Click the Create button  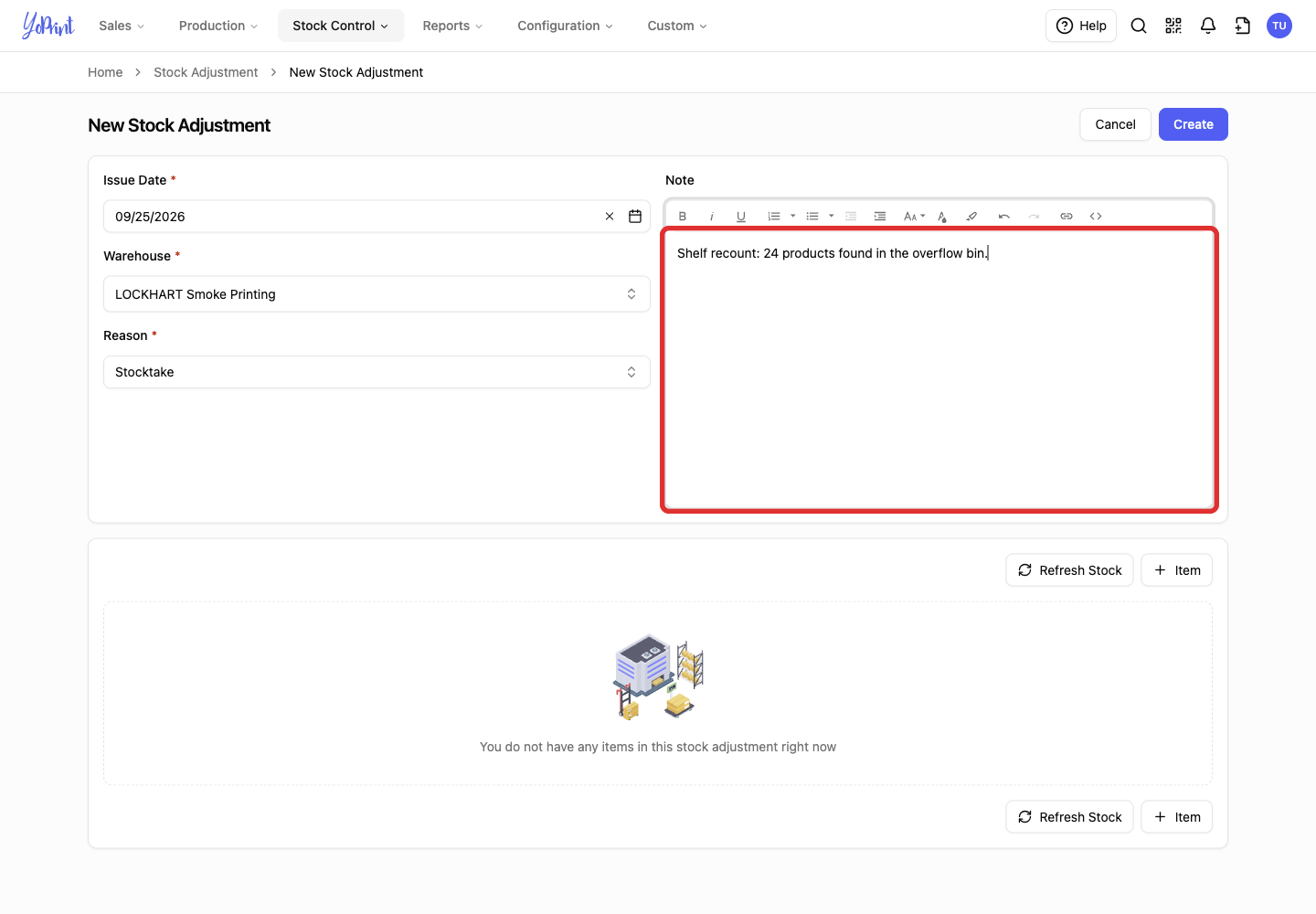tap(1194, 124)
